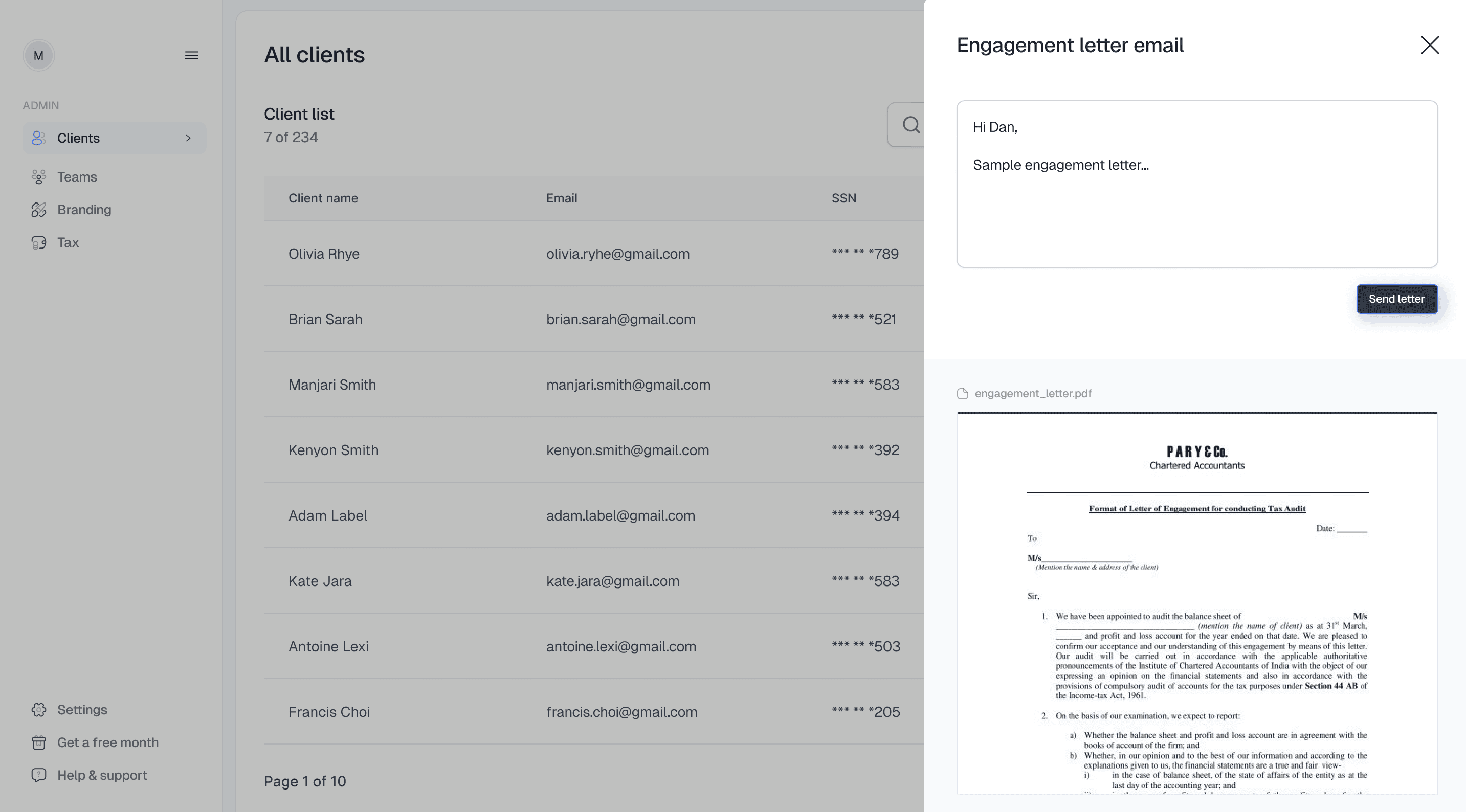
Task: Click email antoine.lexi@gmail.com
Action: [621, 646]
